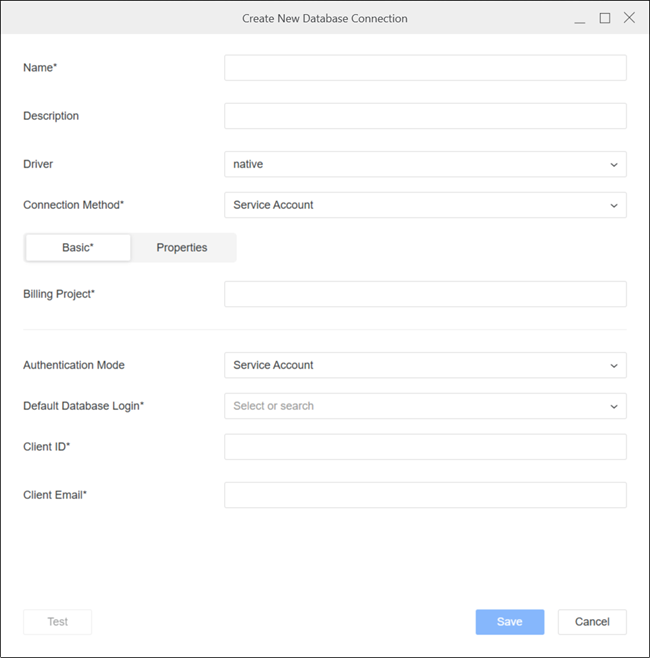Focus the Billing Project field
This screenshot has height=658, width=650.
pyautogui.click(x=425, y=294)
